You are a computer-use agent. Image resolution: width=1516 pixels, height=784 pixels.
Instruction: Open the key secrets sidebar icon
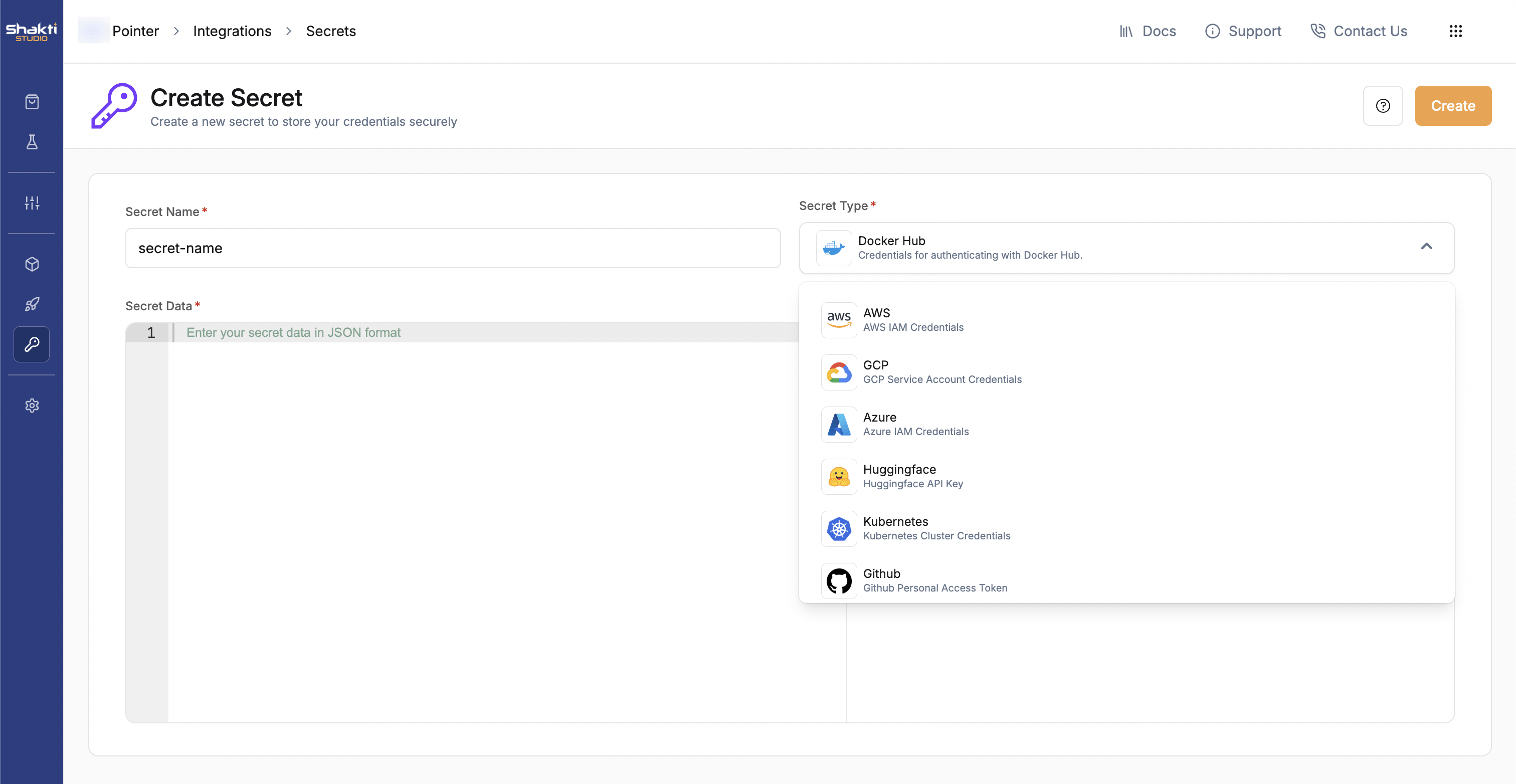tap(32, 344)
